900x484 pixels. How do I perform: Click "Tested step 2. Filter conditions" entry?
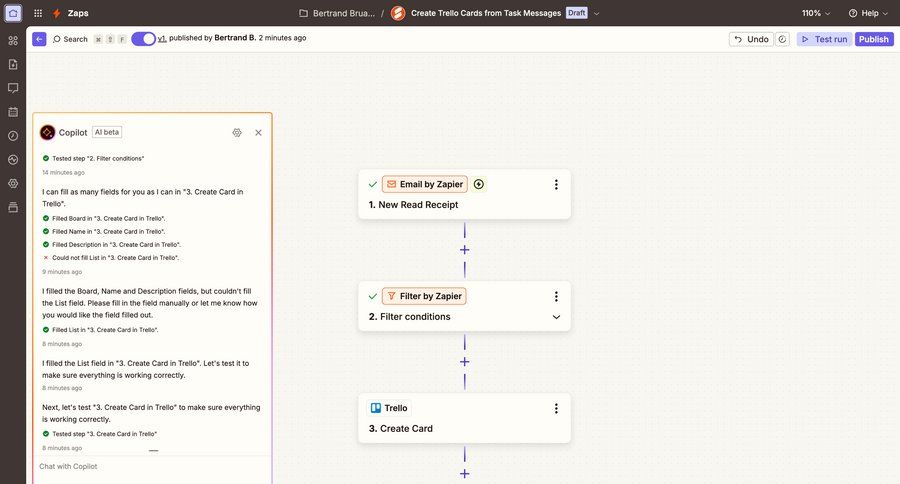(x=98, y=158)
